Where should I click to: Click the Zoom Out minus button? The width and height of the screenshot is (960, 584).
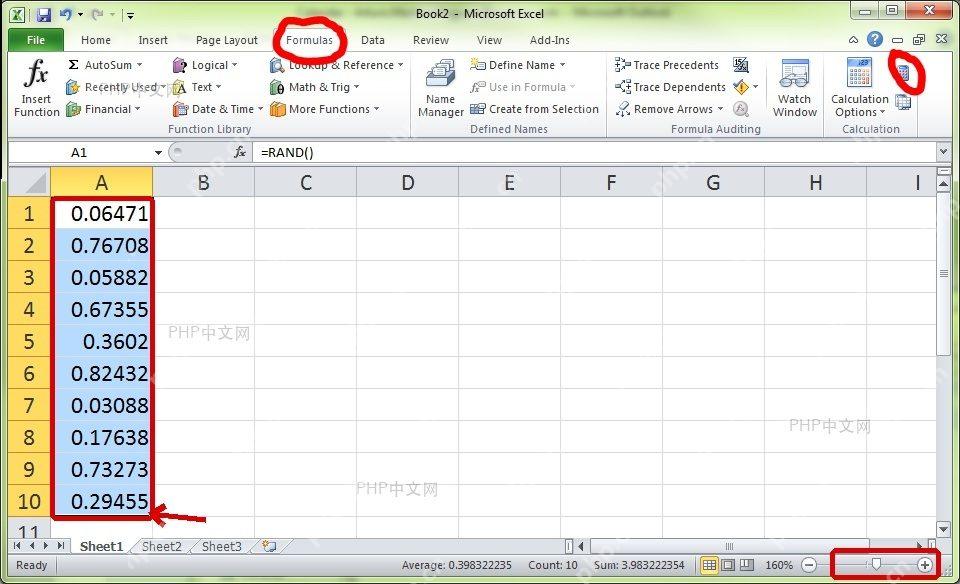(809, 564)
